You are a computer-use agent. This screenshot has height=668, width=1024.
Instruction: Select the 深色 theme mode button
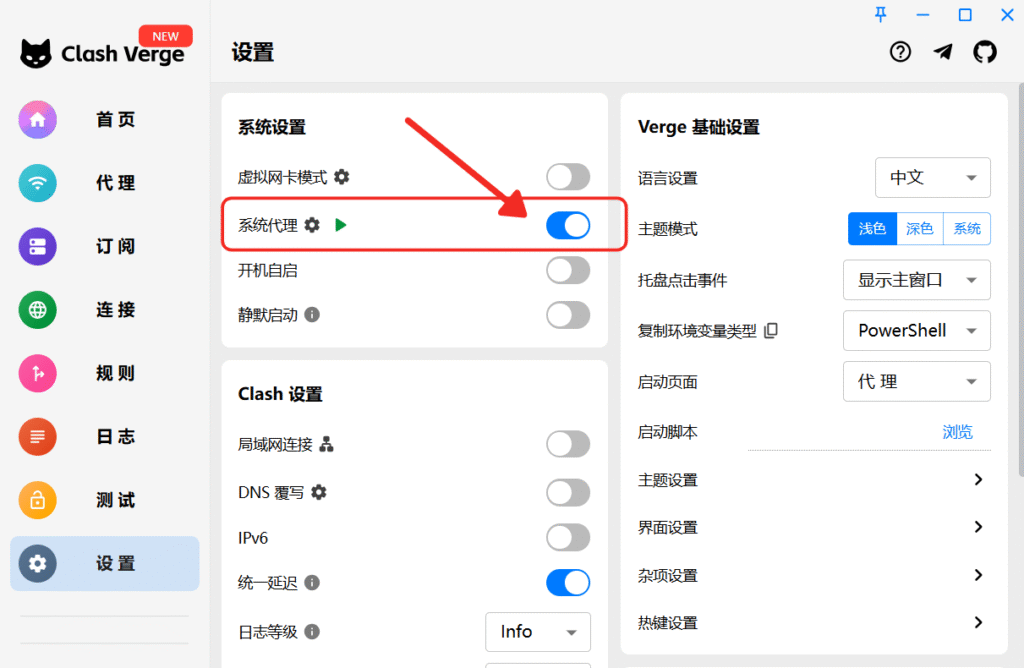click(x=919, y=229)
